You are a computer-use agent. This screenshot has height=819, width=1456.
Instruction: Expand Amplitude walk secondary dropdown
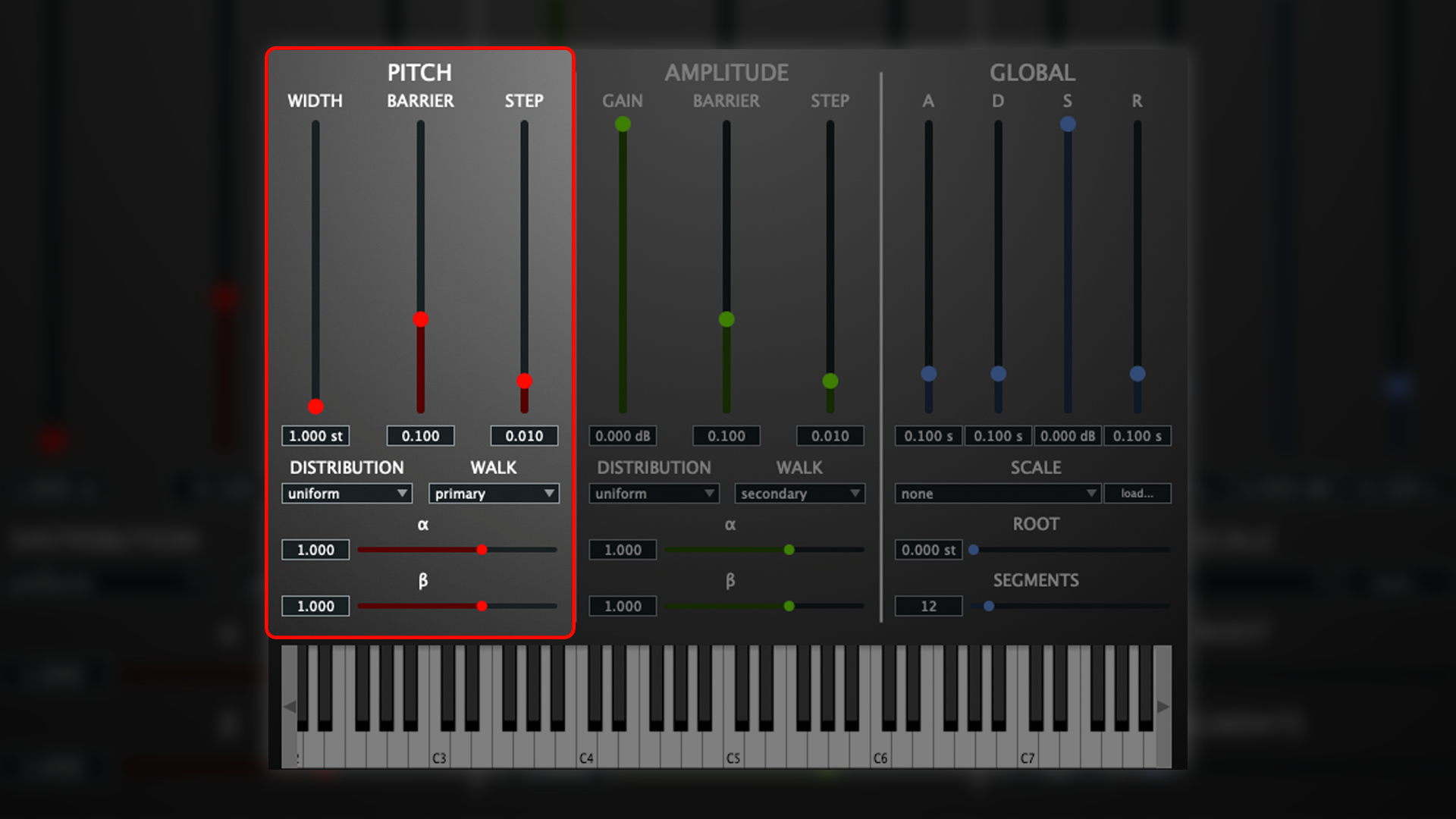799,494
